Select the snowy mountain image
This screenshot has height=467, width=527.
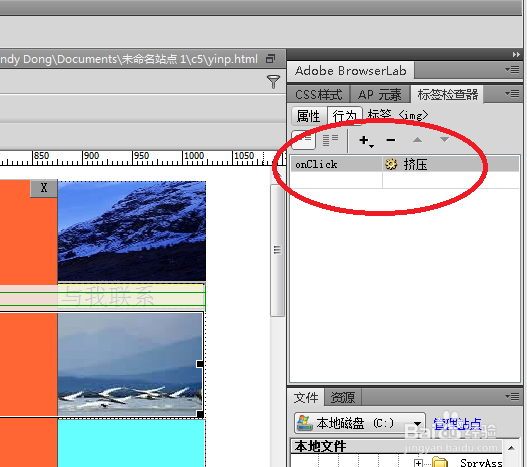(132, 231)
